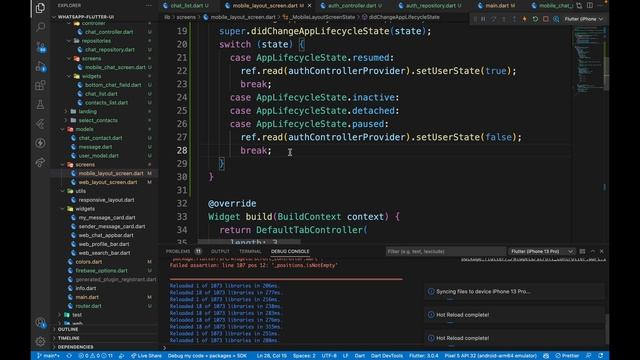This screenshot has width=640, height=360.
Task: Switch to the OUTPUT panel tab
Action: (220, 251)
